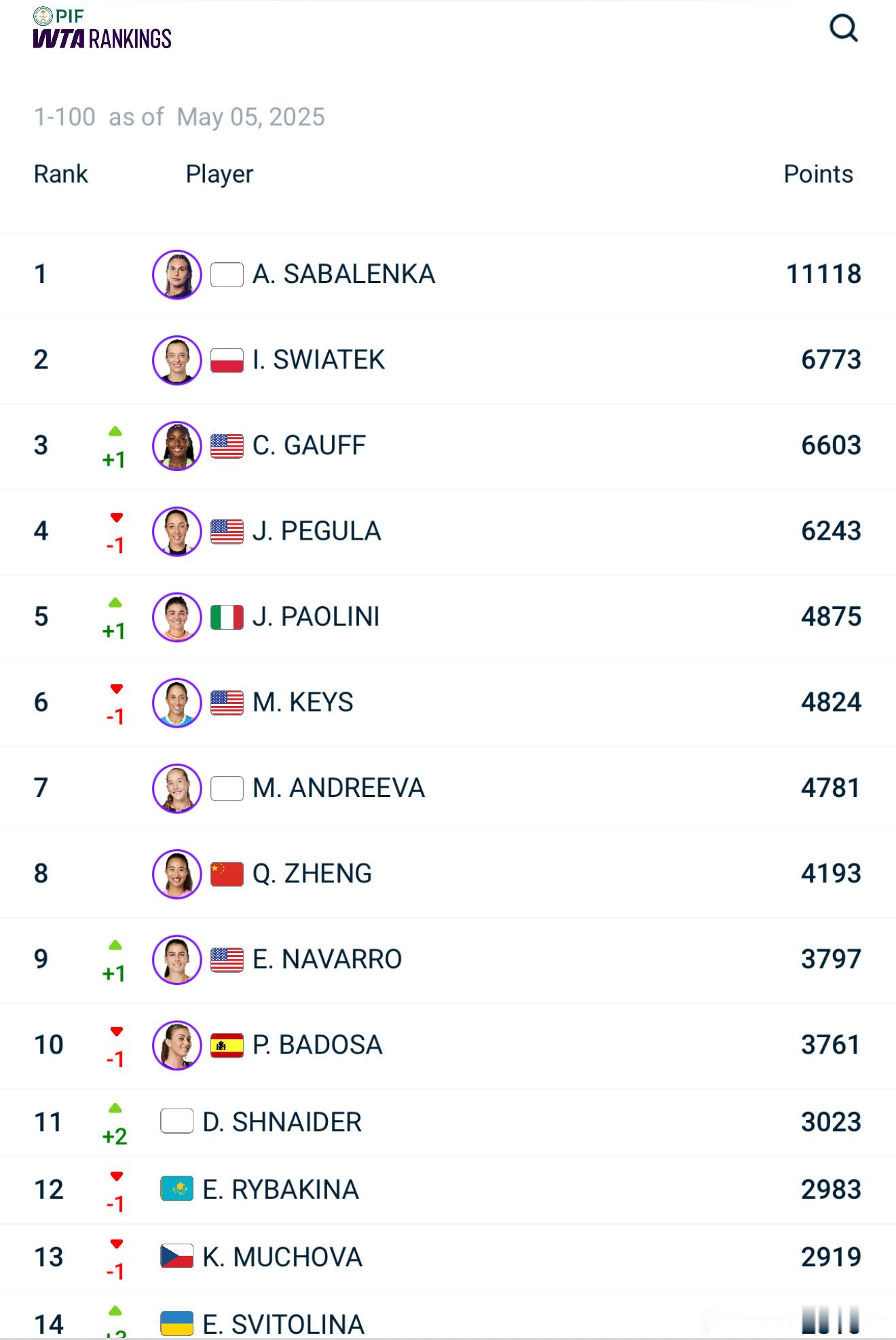Open D. Shnaider player name link
Screen dimensions: 896x1340
coord(282,1122)
